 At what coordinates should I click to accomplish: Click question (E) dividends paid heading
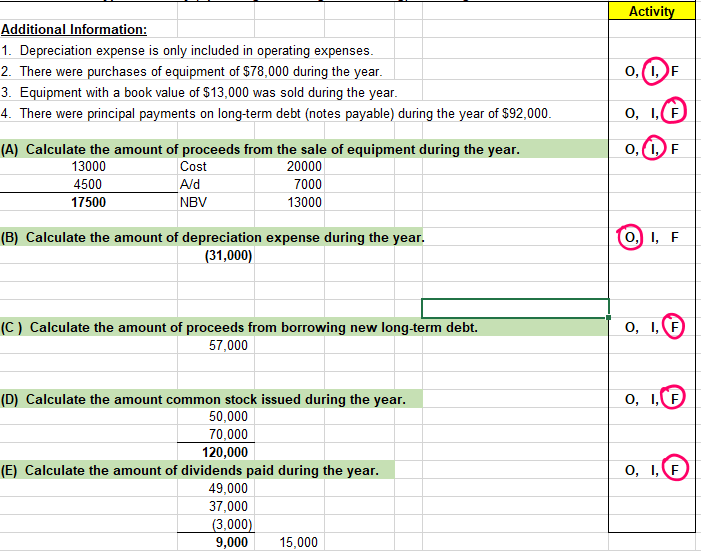tap(197, 470)
